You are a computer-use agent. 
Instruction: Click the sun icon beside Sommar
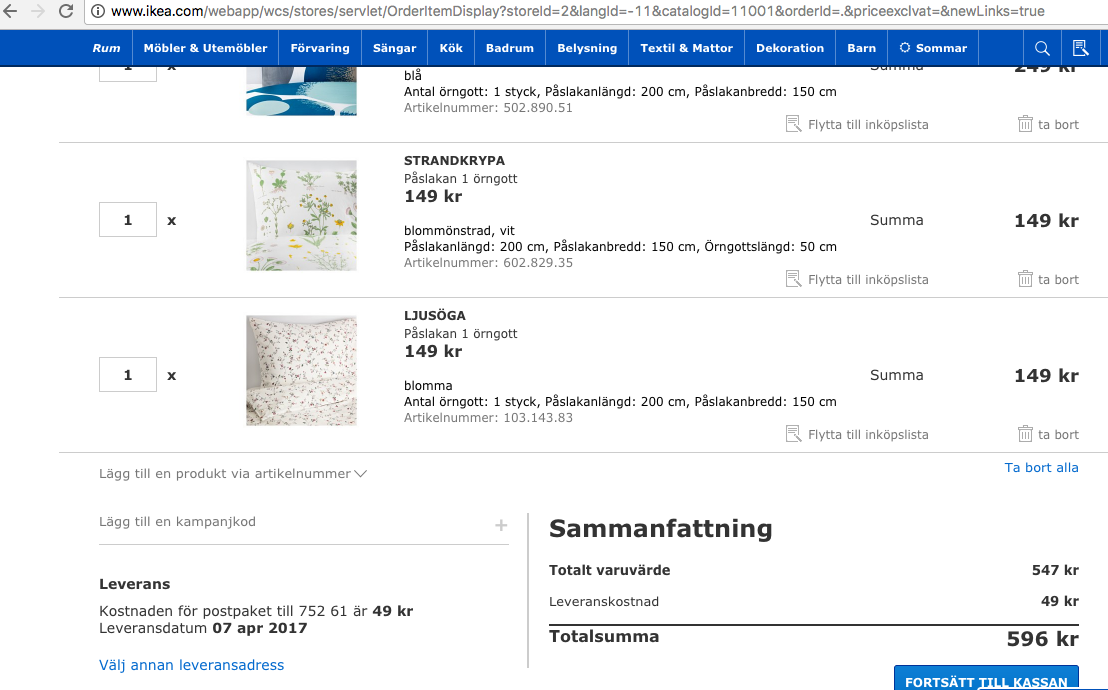coord(904,47)
